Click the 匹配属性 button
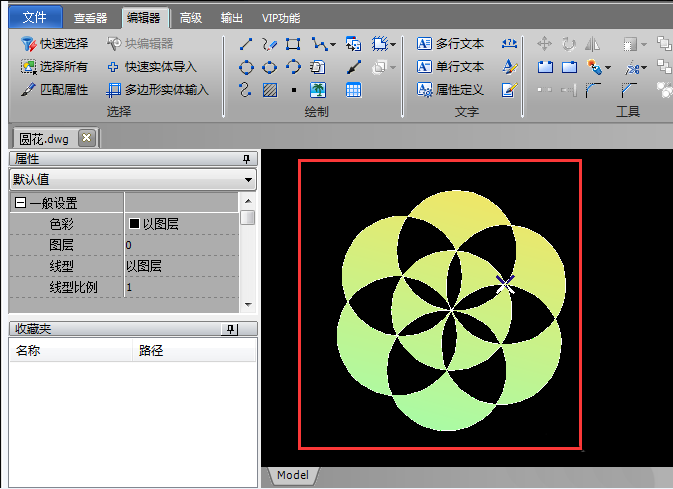 [x=55, y=90]
